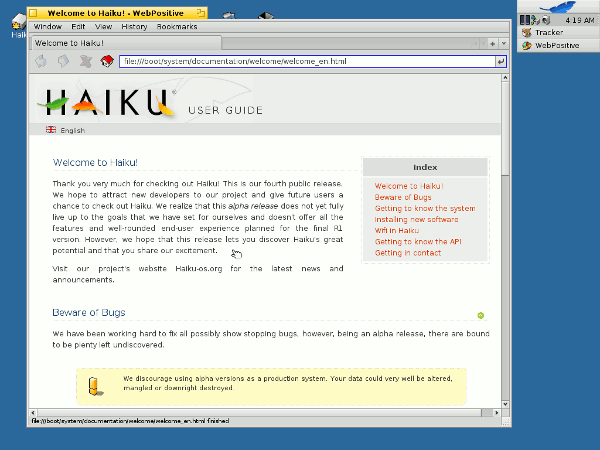Screen dimensions: 600x450
Task: Open the Edit menu
Action: (78, 27)
